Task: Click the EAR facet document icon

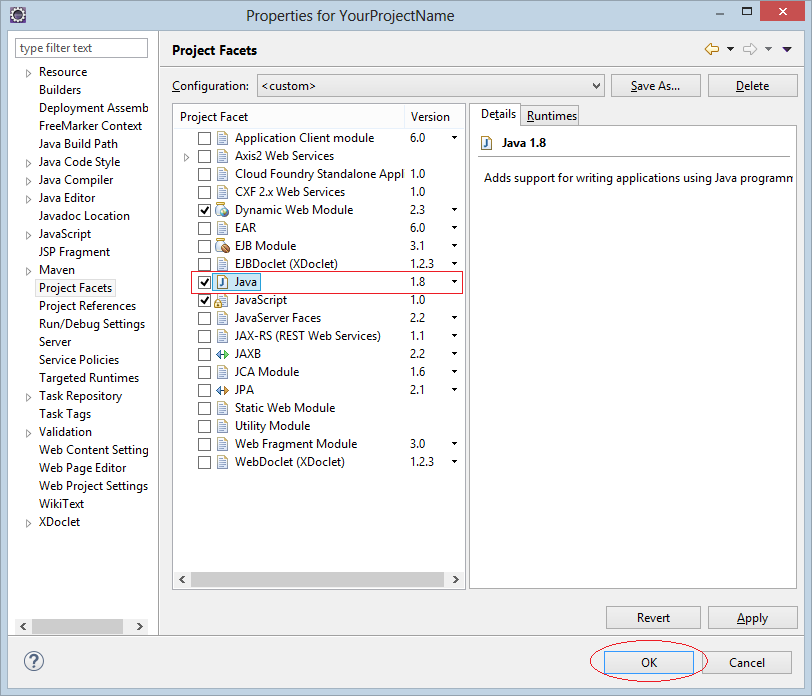Action: pyautogui.click(x=223, y=228)
